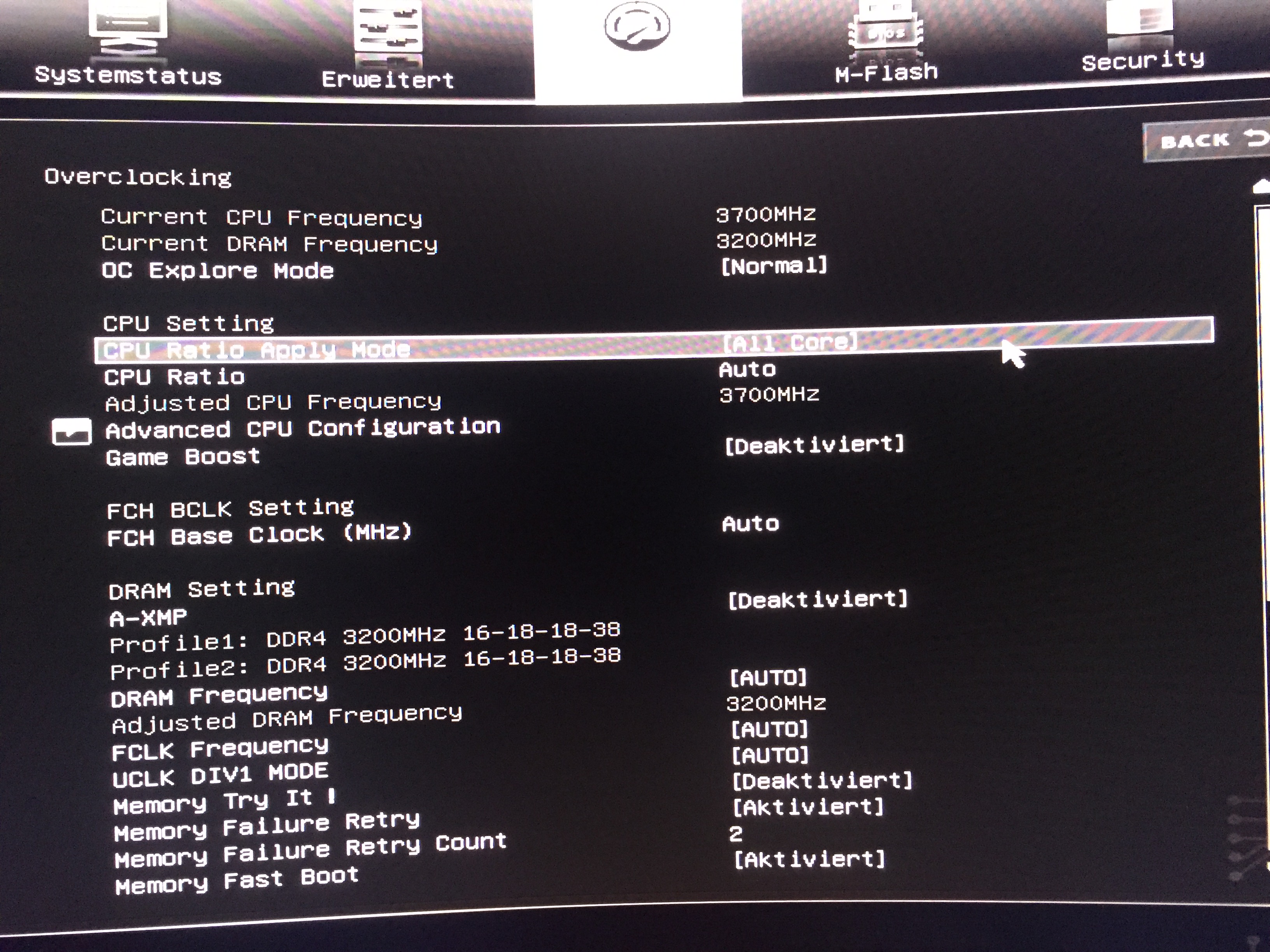Click the CPU Ratio Auto value field
The image size is (1270, 952).
tap(747, 369)
